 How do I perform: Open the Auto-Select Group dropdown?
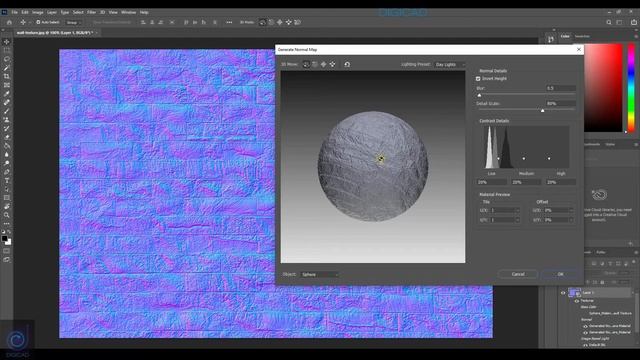click(73, 22)
